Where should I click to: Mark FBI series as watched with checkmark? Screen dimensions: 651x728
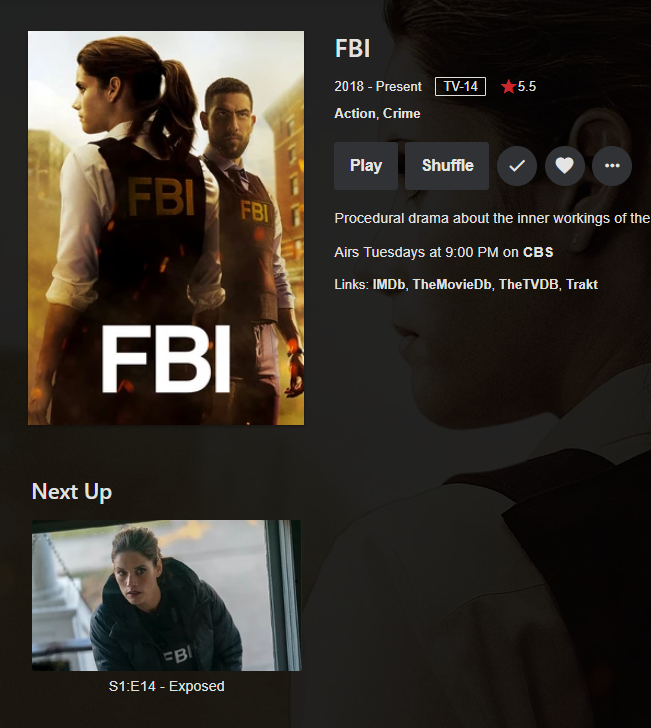click(x=517, y=166)
